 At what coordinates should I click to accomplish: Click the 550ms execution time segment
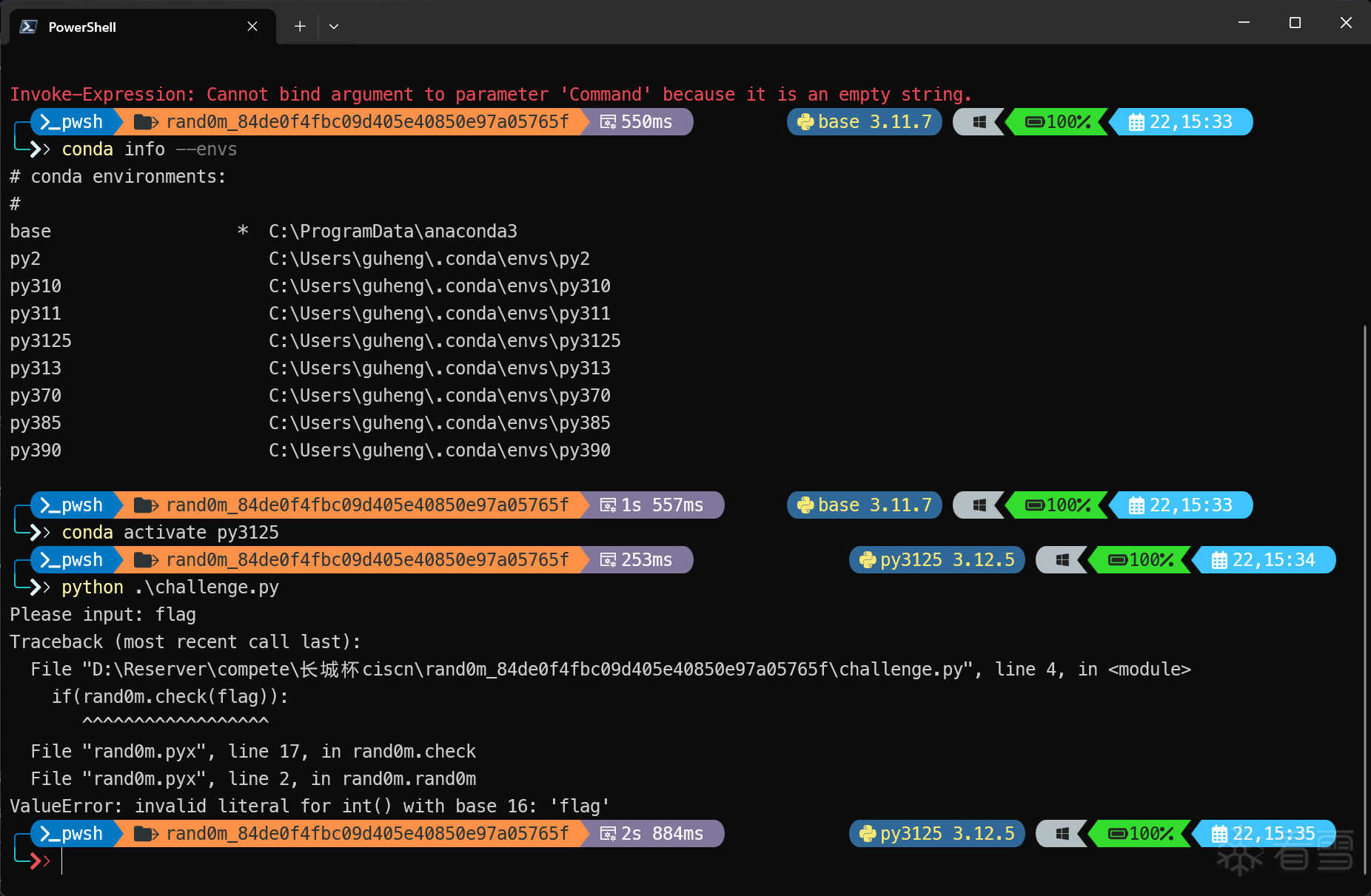pyautogui.click(x=637, y=122)
